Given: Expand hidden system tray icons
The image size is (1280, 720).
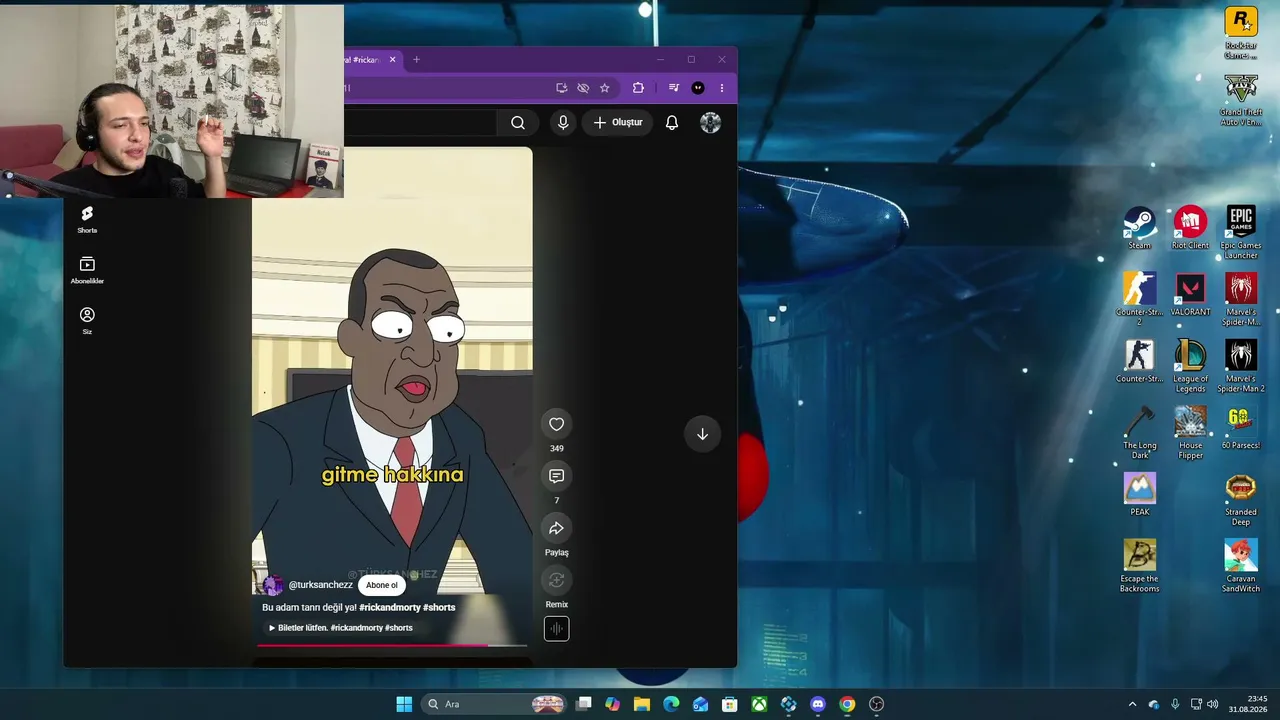Looking at the screenshot, I should [1132, 704].
